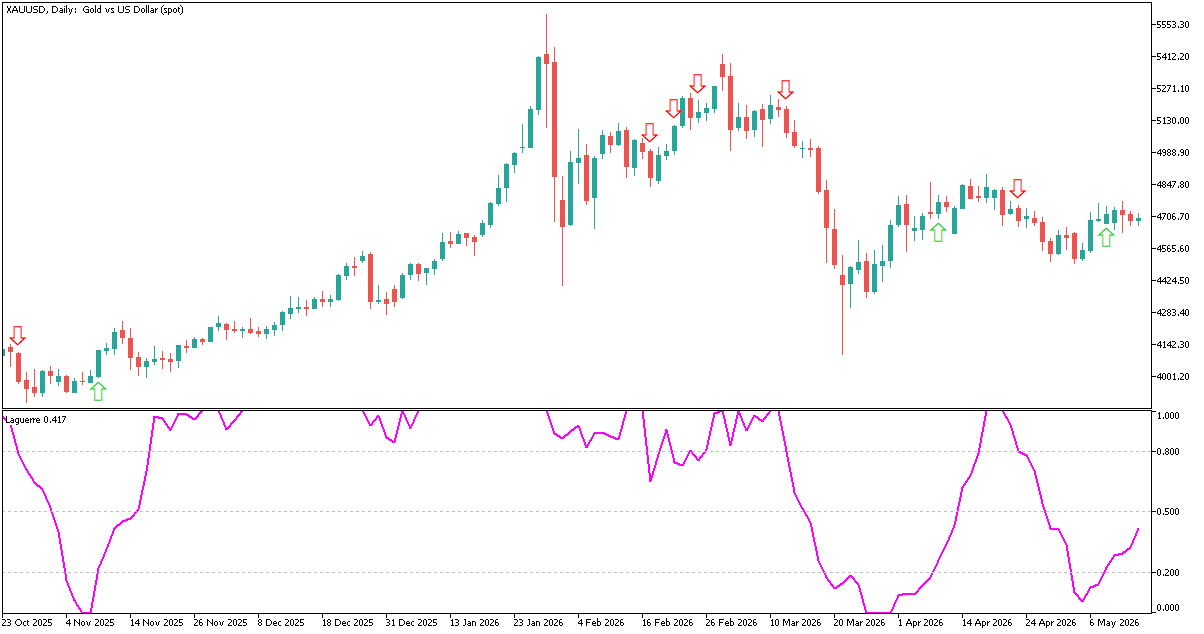The image size is (1204, 634).
Task: Click the 31 Dec 2025 date label
Action: [413, 622]
